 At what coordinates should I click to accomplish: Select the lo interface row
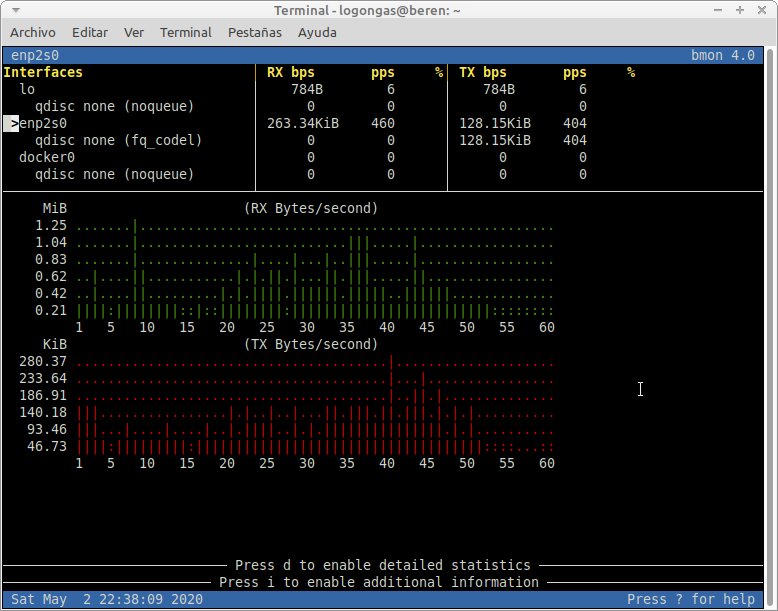[27, 89]
